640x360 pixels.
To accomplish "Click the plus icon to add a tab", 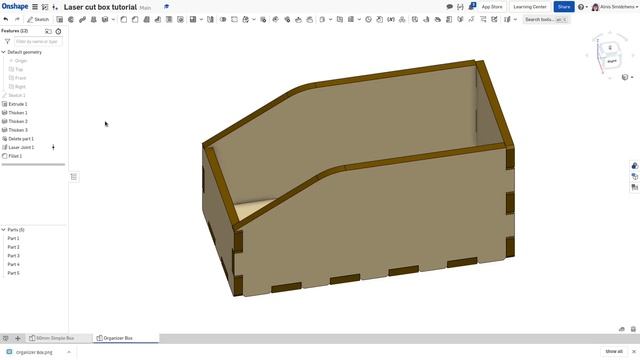I will click(18, 338).
